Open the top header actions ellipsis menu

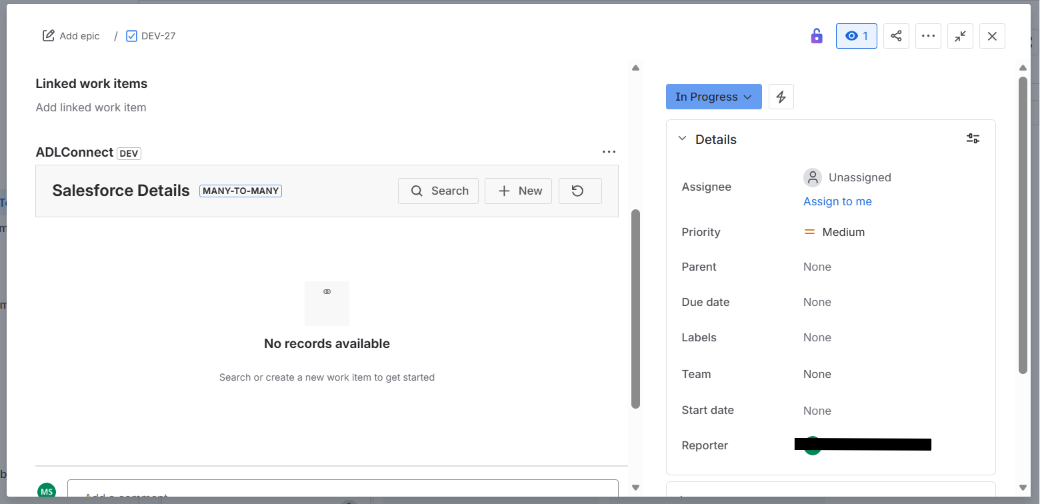point(928,36)
